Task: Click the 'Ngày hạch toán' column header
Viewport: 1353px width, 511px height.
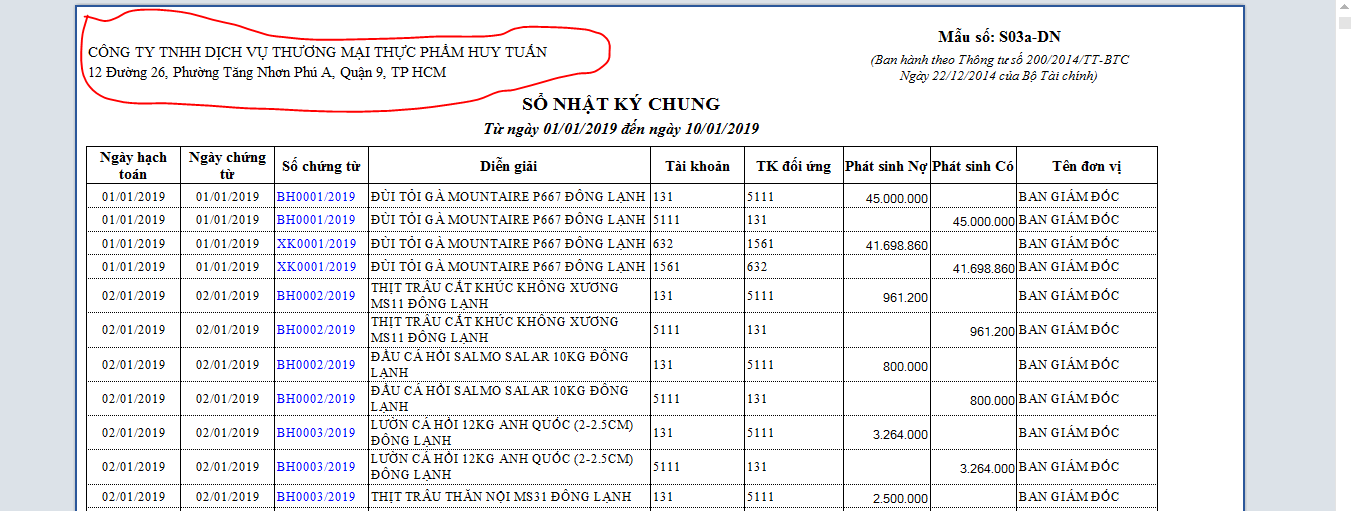Action: [x=133, y=166]
